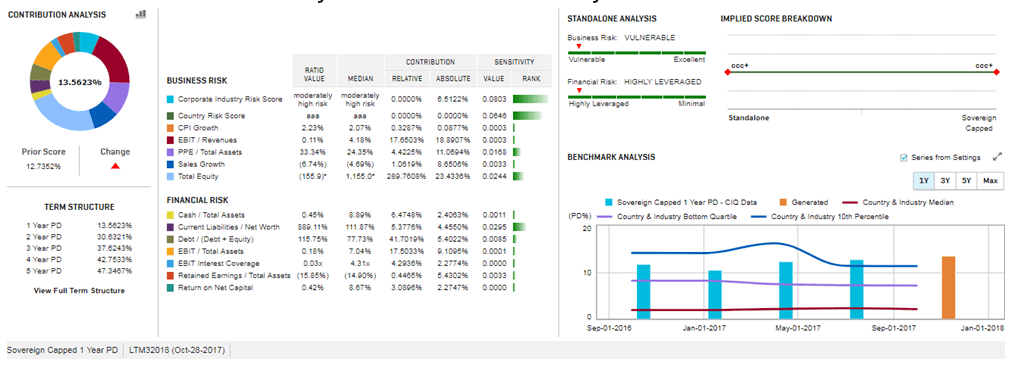Click Current Liabilities / Net Worth swatch
The width and height of the screenshot is (1015, 366).
coord(170,227)
